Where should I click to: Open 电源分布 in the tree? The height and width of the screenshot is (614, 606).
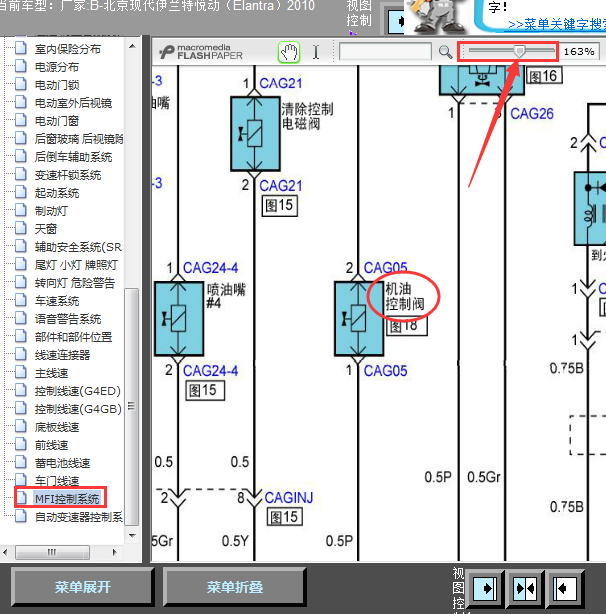coord(57,67)
